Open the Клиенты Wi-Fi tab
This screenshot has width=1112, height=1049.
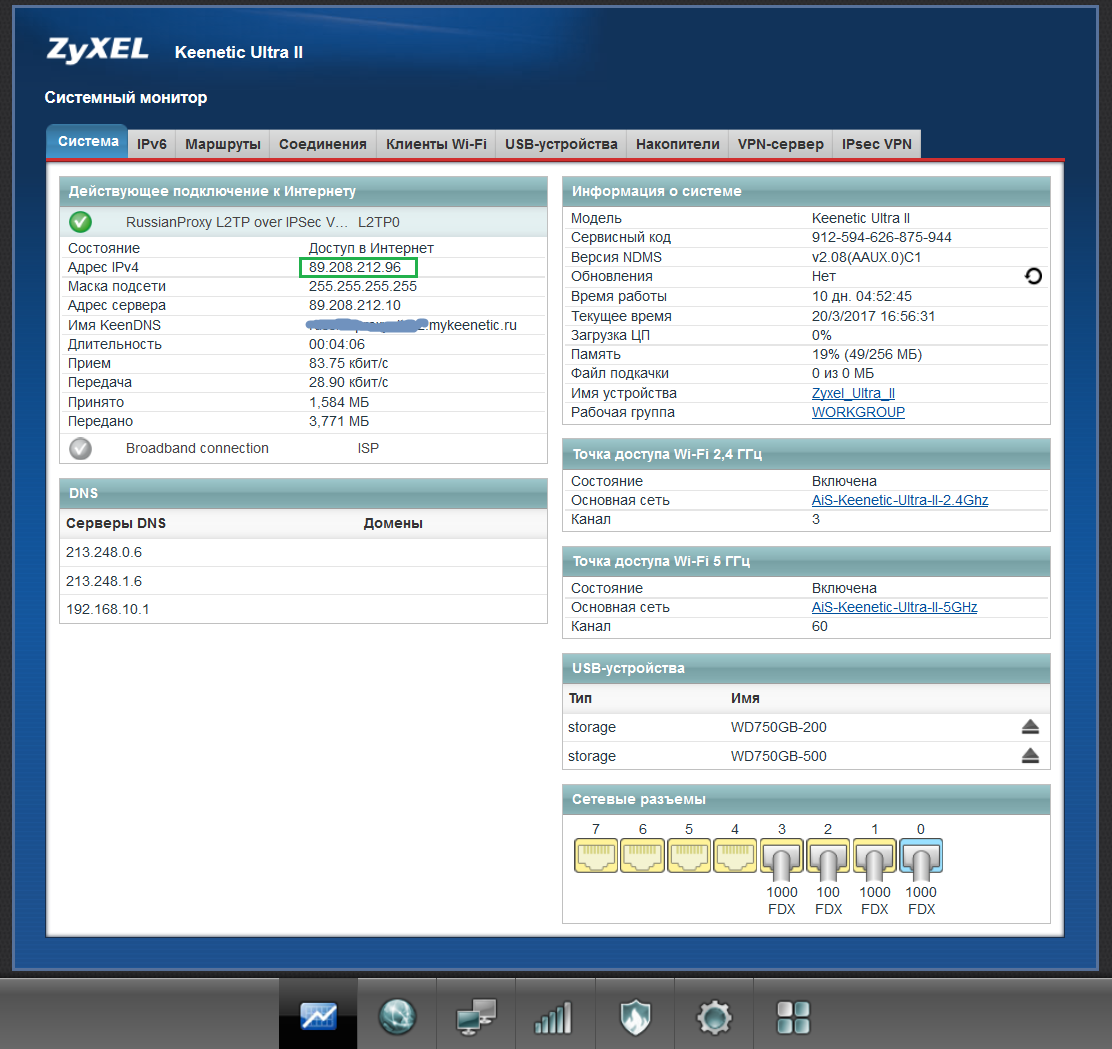(436, 144)
